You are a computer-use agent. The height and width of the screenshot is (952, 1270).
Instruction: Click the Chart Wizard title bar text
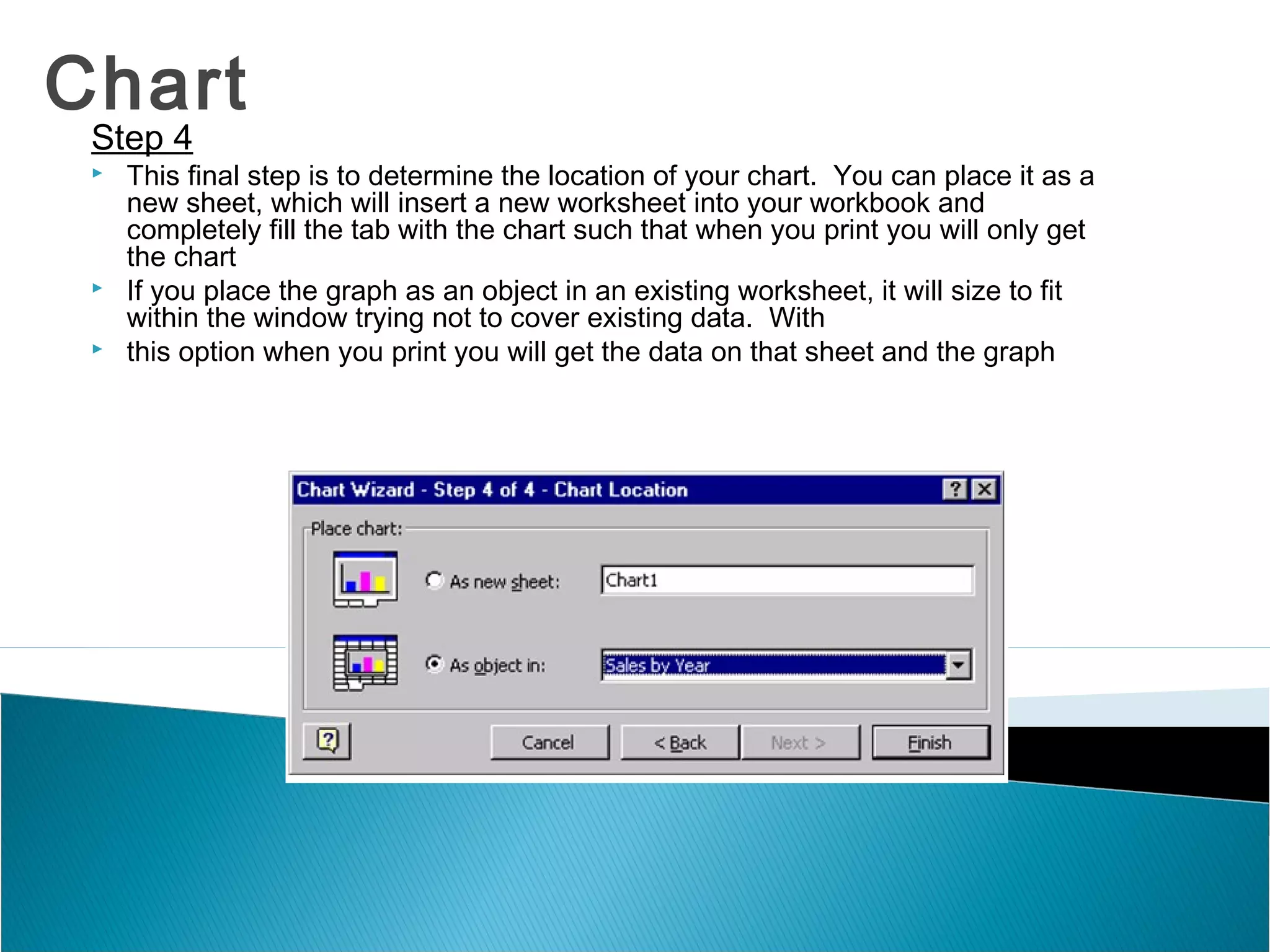point(492,490)
